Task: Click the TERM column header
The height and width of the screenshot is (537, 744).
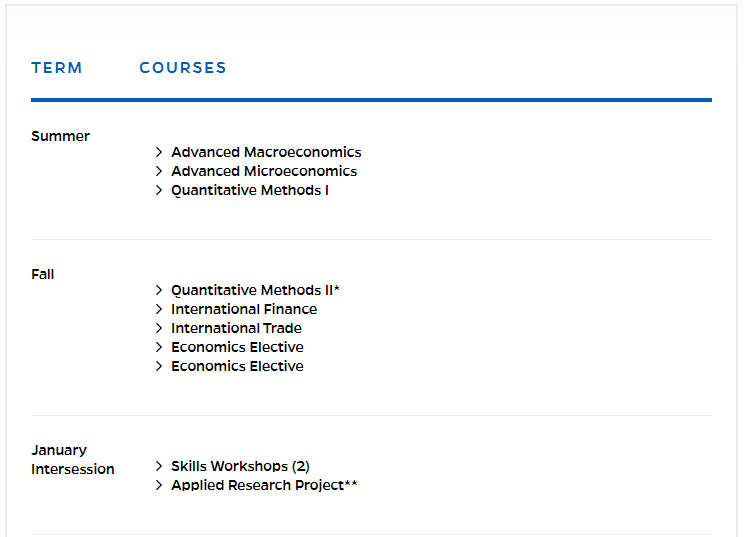Action: (57, 68)
